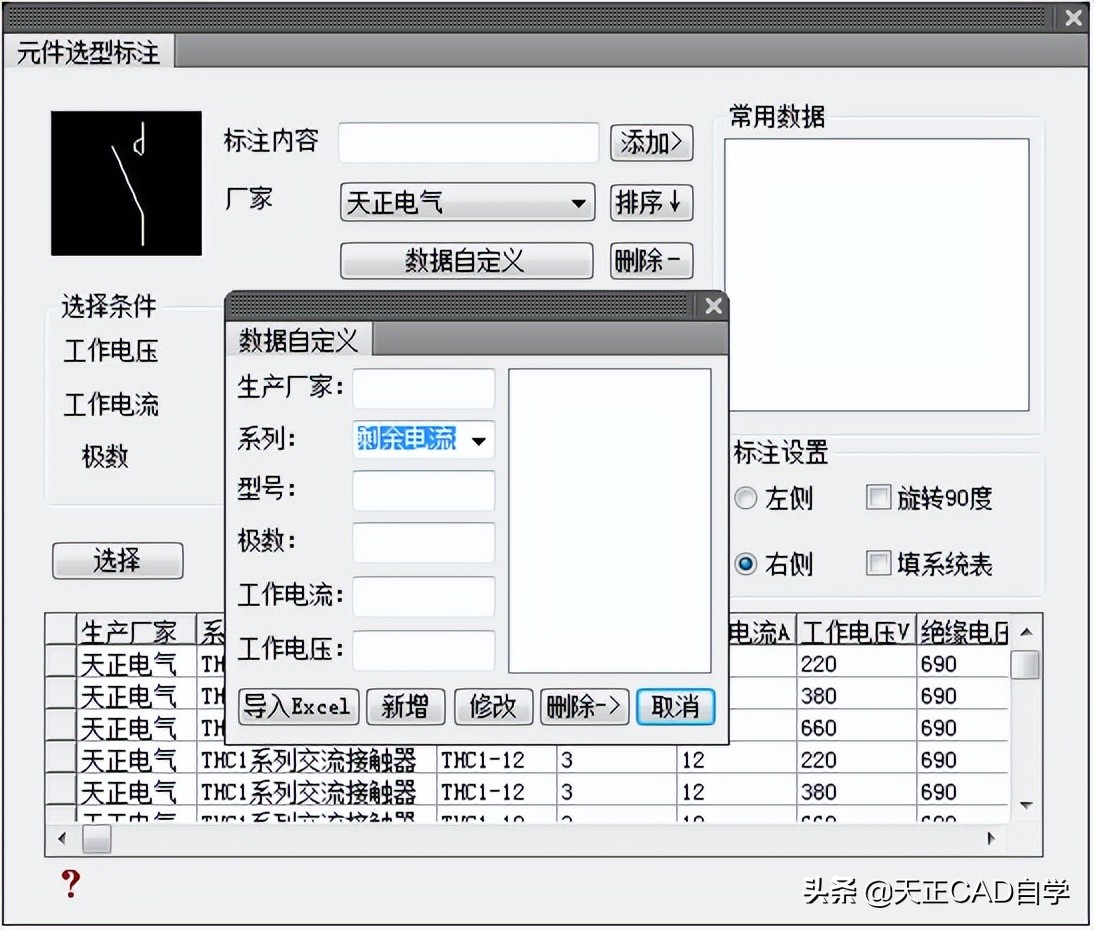Click 取消 to cancel the dialog

tap(675, 707)
